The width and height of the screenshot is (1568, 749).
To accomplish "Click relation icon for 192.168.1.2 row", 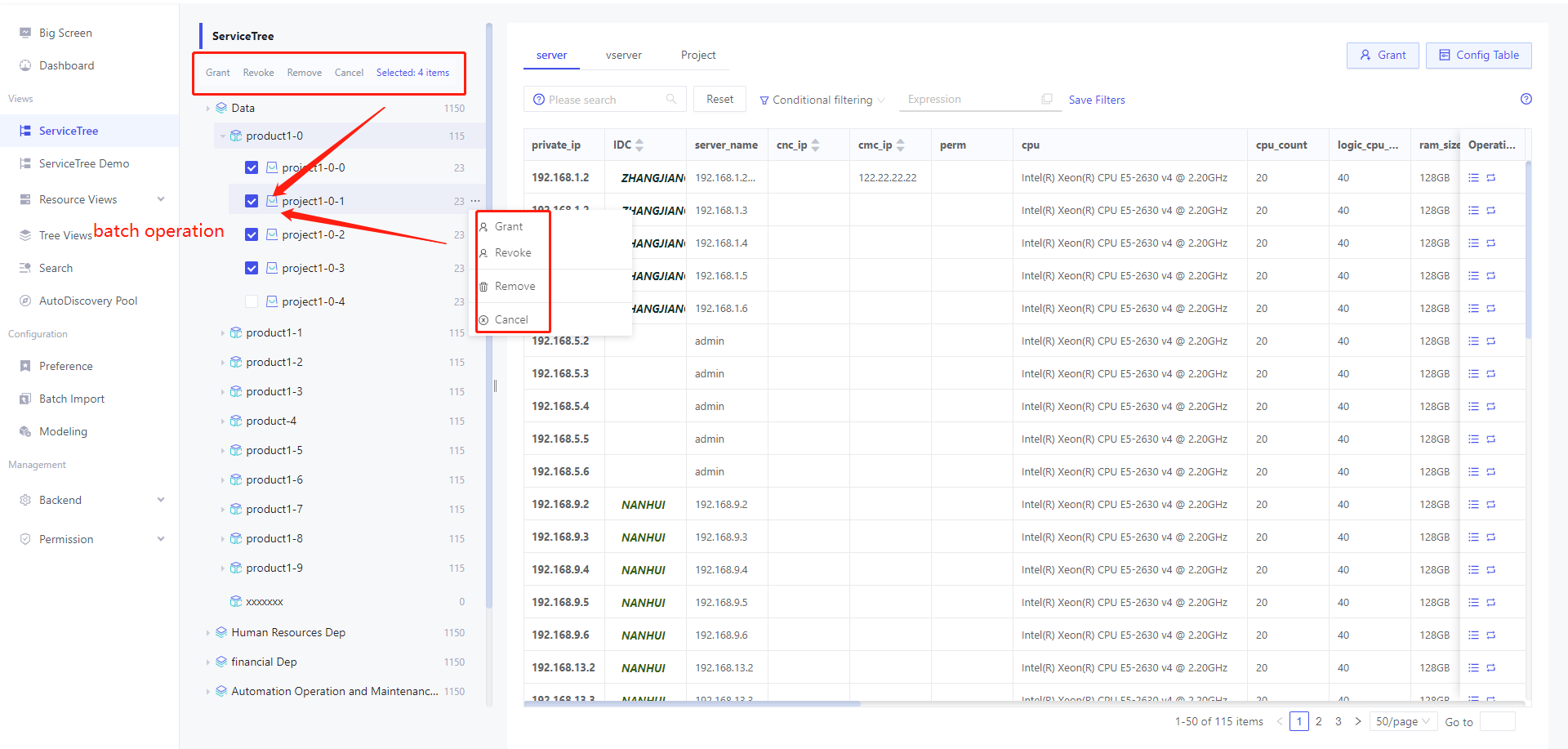I will pyautogui.click(x=1491, y=177).
